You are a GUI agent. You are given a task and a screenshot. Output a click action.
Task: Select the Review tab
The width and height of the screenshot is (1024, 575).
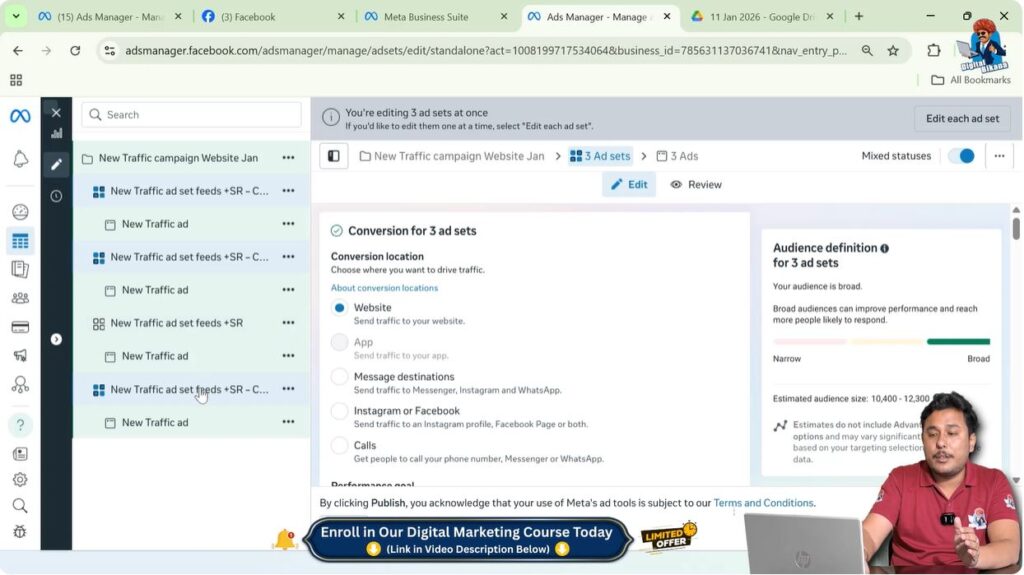tap(696, 184)
